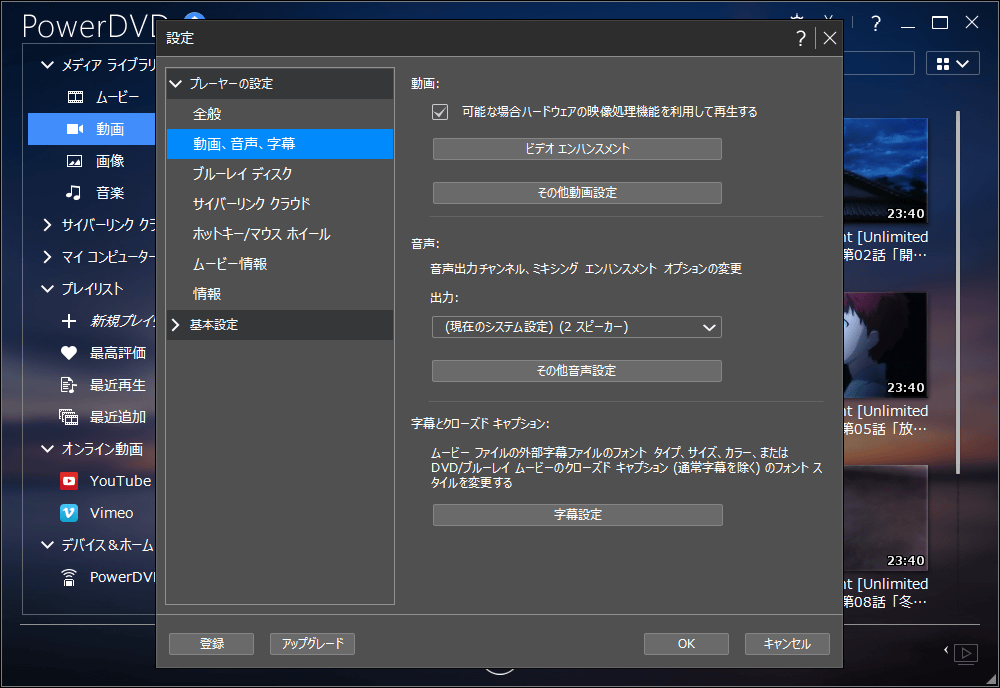This screenshot has width=1000, height=688.
Task: Expand 基本設定 section
Action: 176,325
